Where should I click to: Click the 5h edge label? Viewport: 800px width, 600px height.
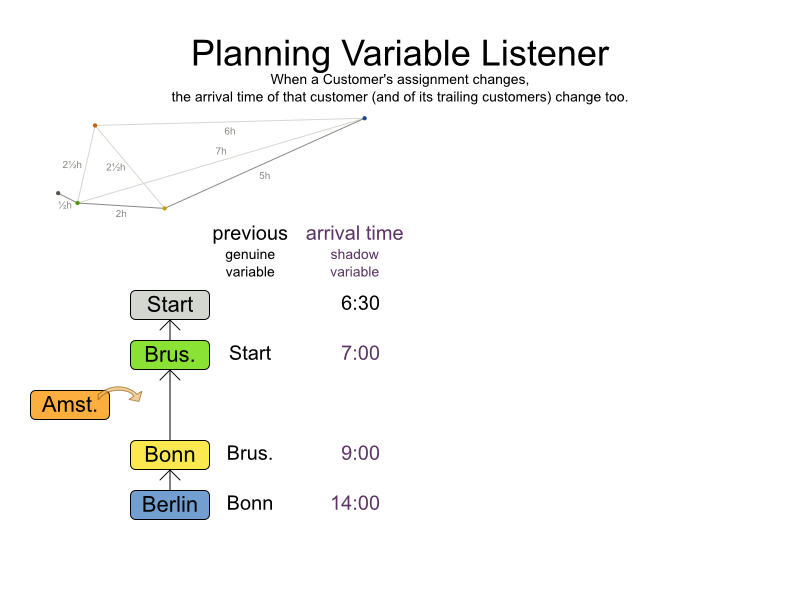click(x=264, y=175)
